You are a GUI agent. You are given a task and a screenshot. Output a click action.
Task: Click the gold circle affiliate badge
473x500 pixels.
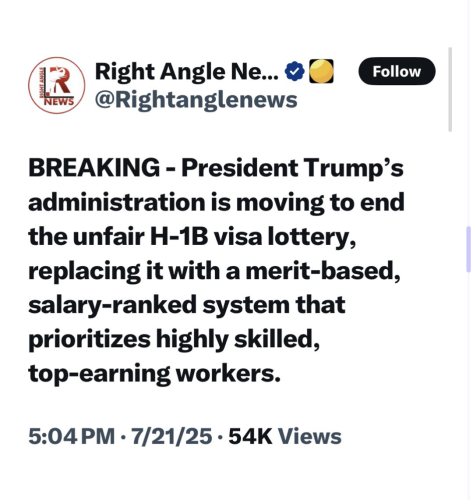click(x=321, y=71)
